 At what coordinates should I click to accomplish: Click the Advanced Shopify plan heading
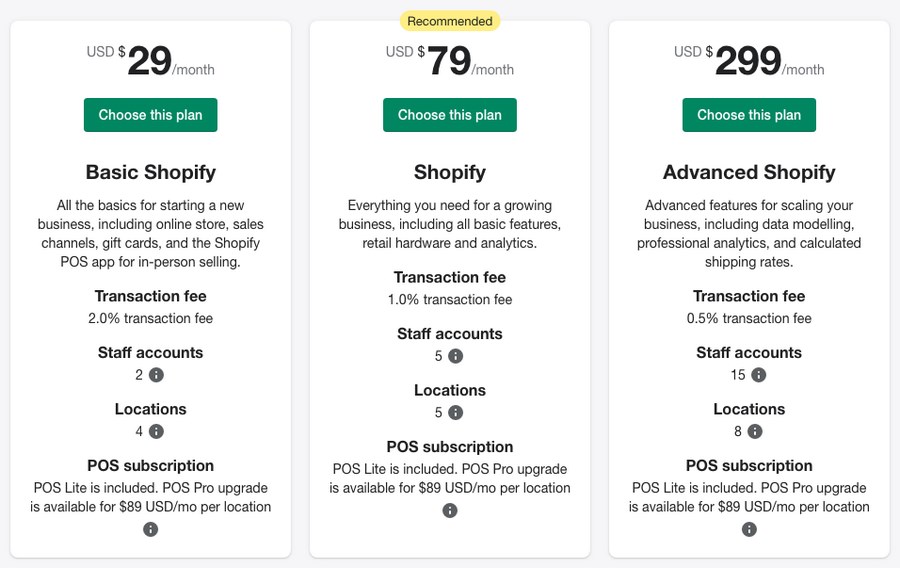click(749, 172)
